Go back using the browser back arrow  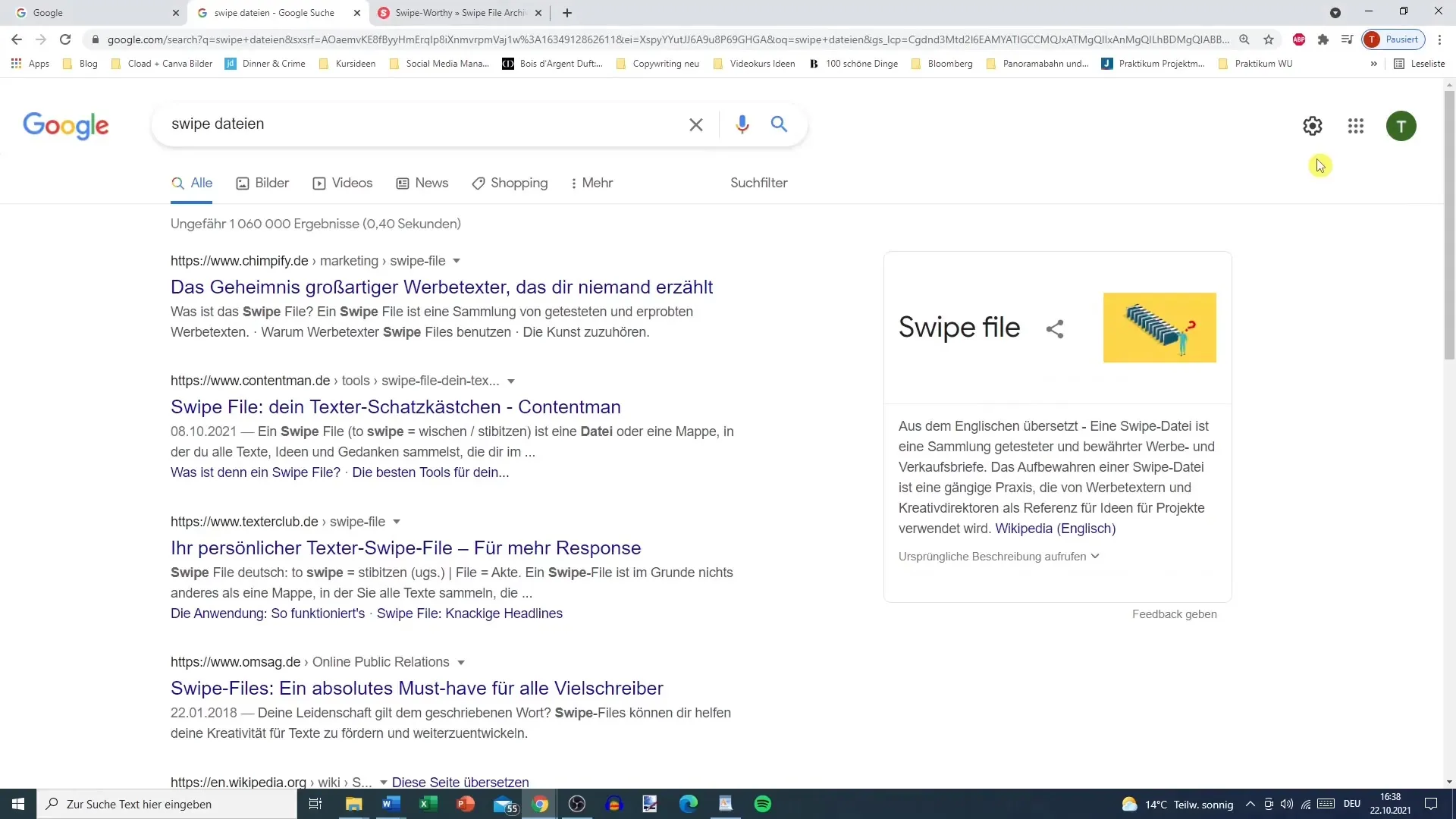17,39
